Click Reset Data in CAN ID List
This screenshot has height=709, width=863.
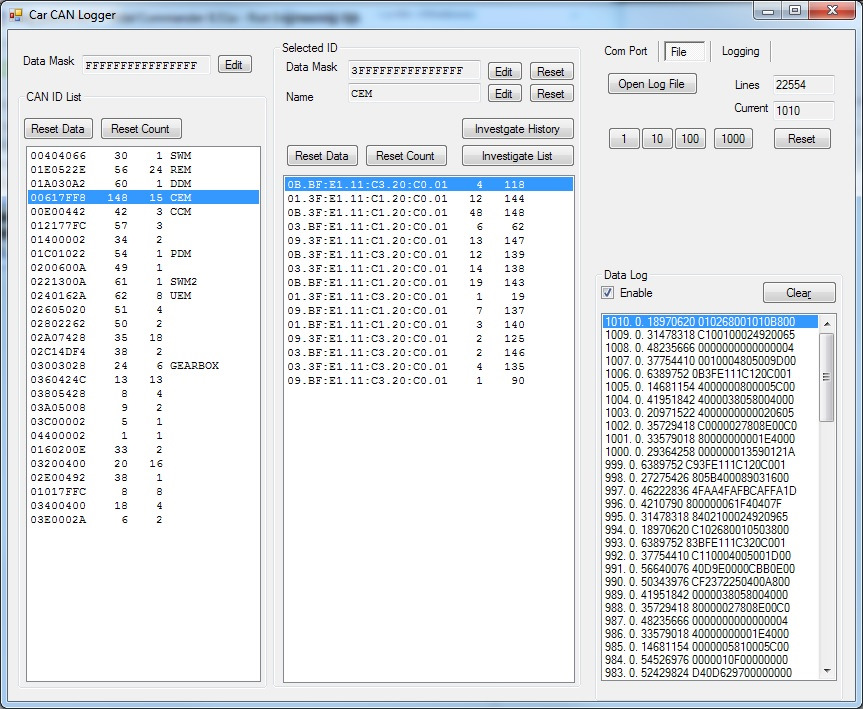pyautogui.click(x=58, y=129)
